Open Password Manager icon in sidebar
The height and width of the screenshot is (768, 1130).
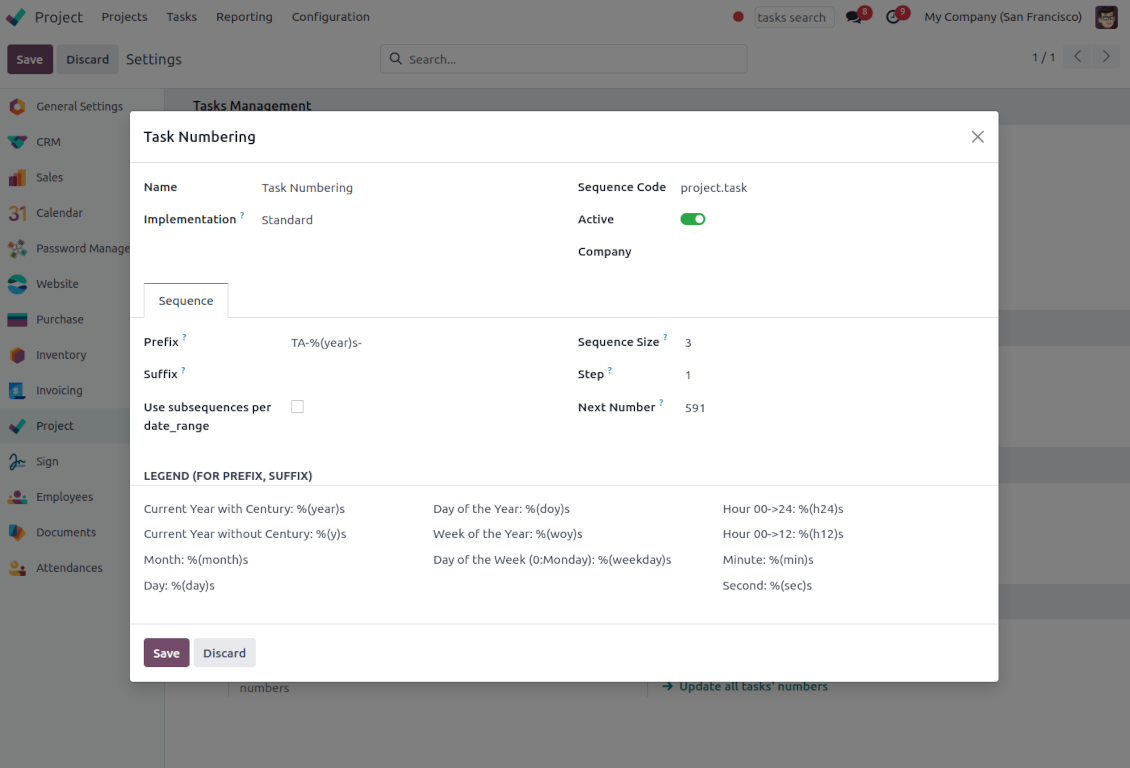[17, 249]
